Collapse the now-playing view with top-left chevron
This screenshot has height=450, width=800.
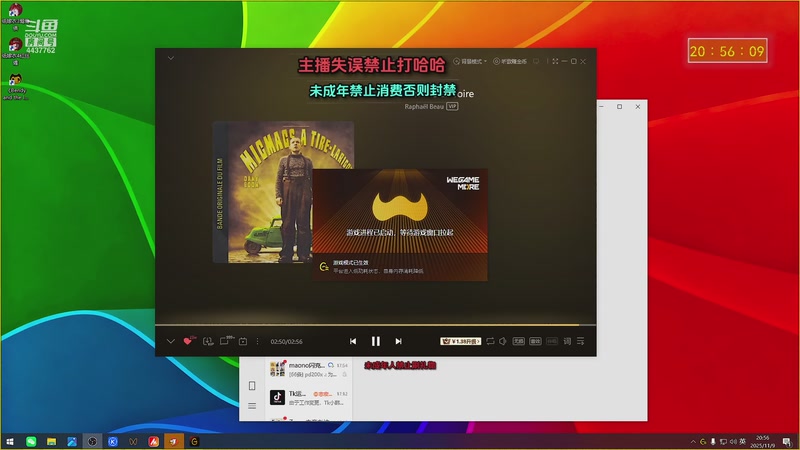tap(171, 58)
